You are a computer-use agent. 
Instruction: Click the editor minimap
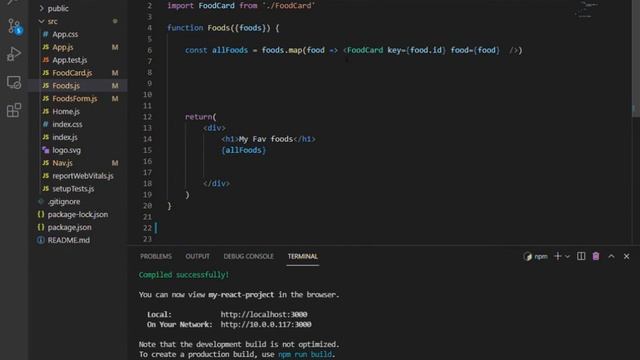pyautogui.click(x=587, y=10)
